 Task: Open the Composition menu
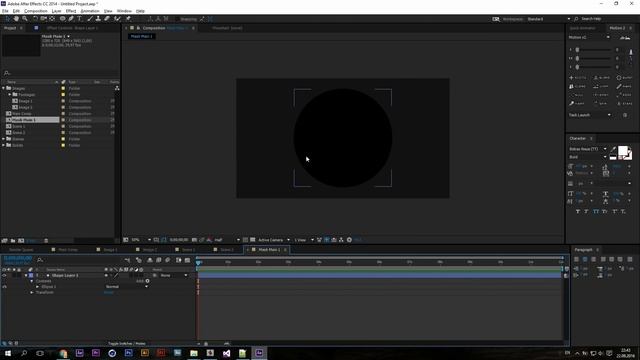pos(36,11)
